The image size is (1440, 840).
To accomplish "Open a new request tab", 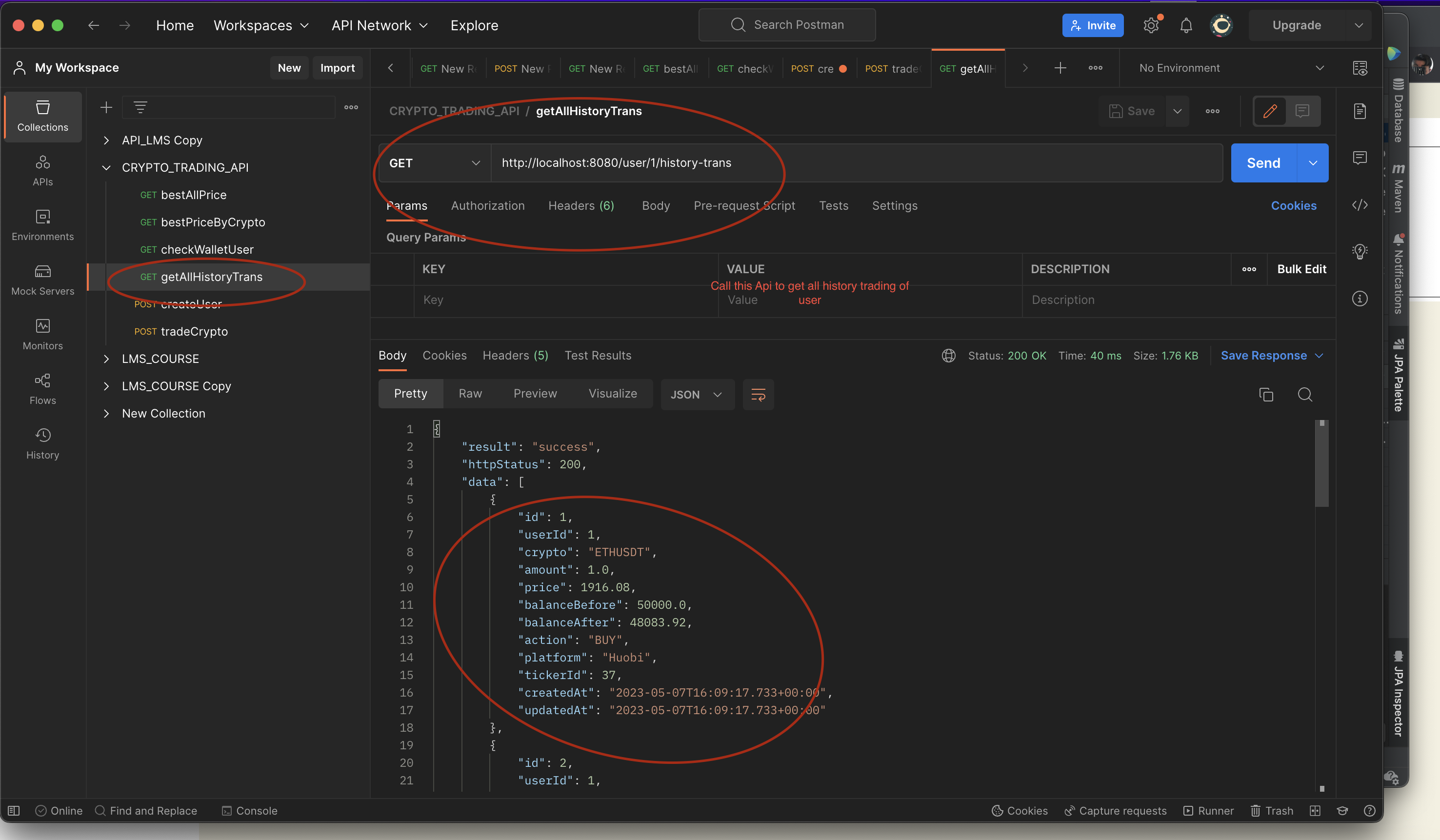I will 1060,68.
